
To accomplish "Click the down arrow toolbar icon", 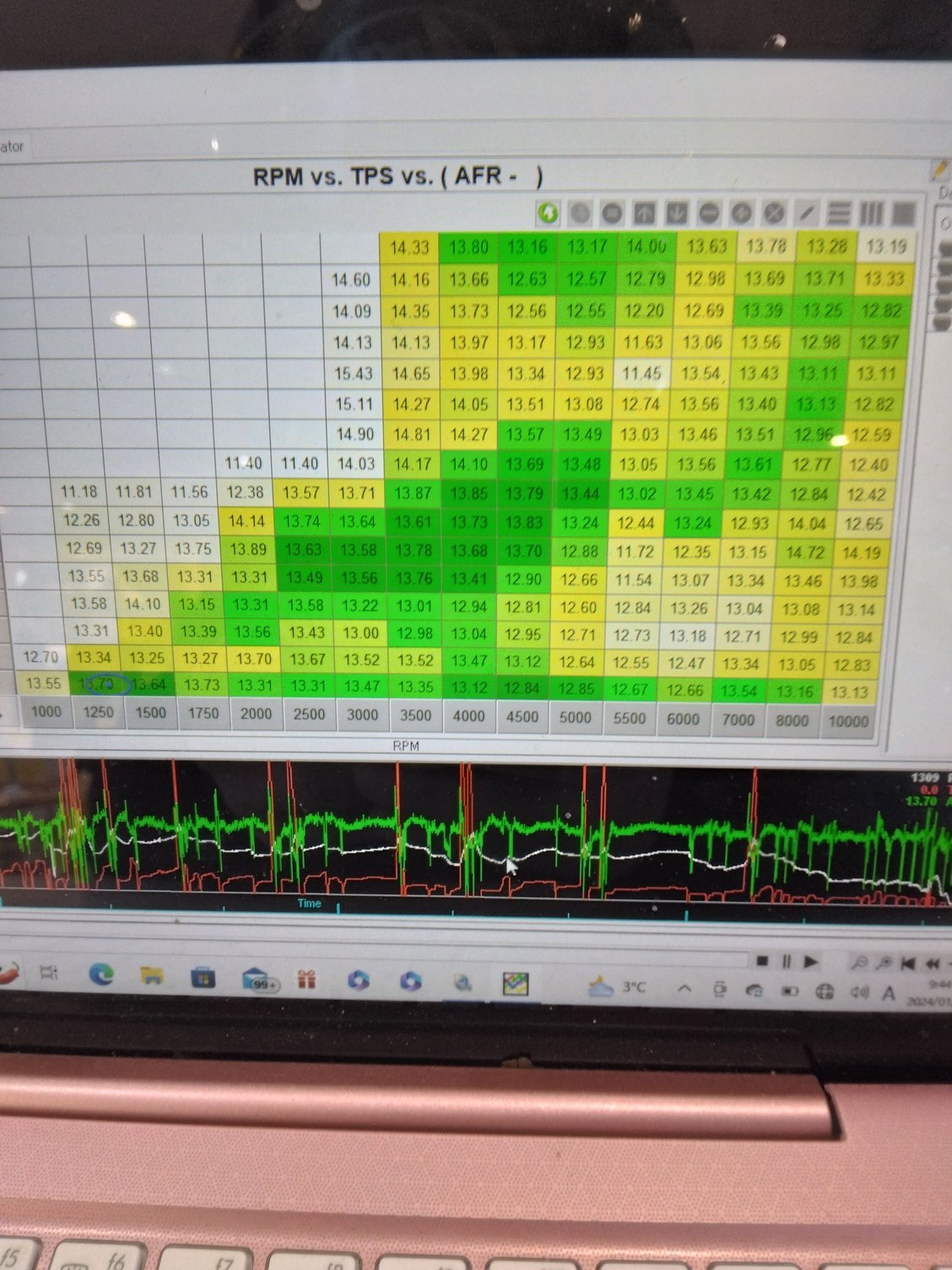I will (677, 214).
